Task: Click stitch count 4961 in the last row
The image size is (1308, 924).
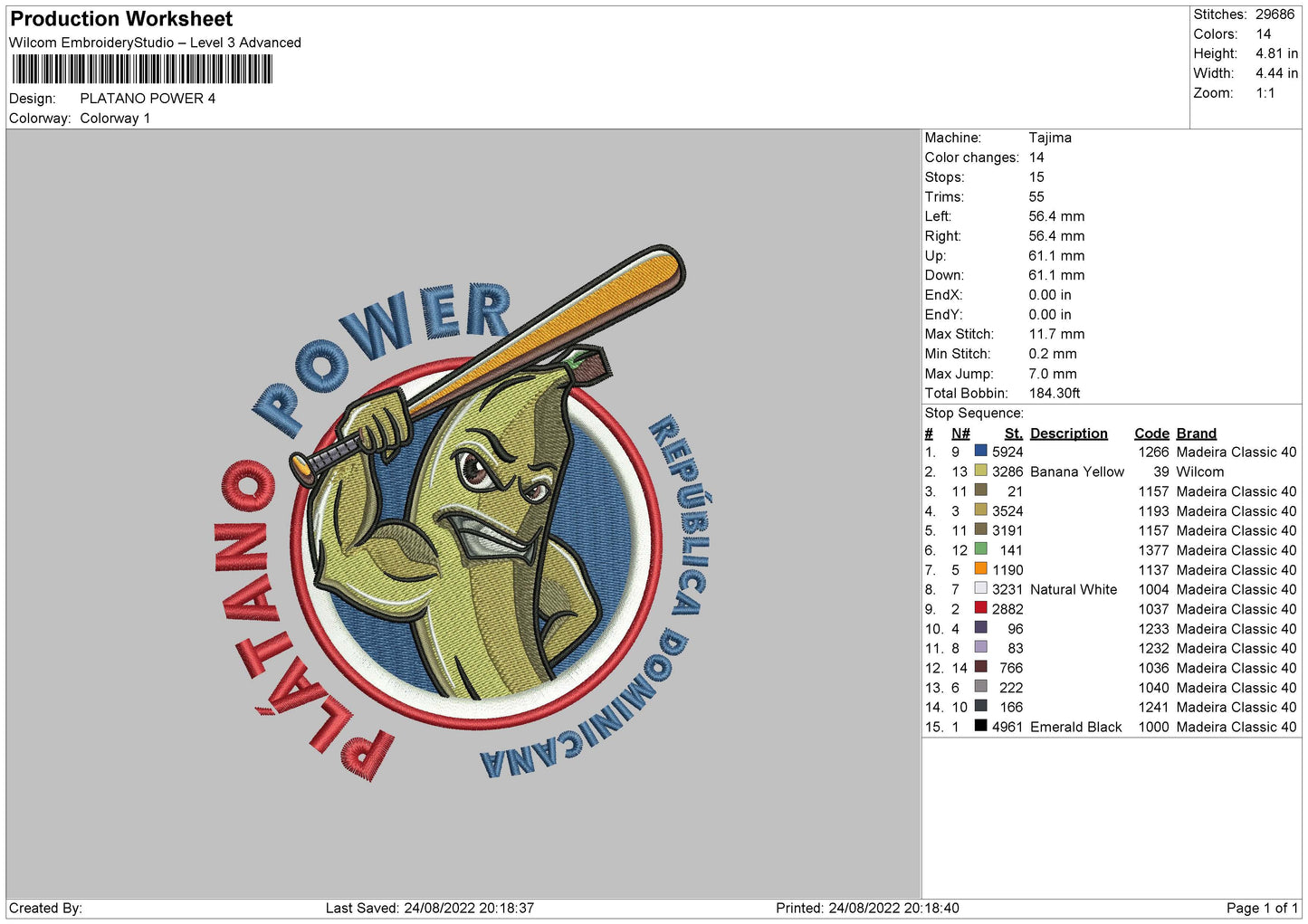Action: (1007, 727)
